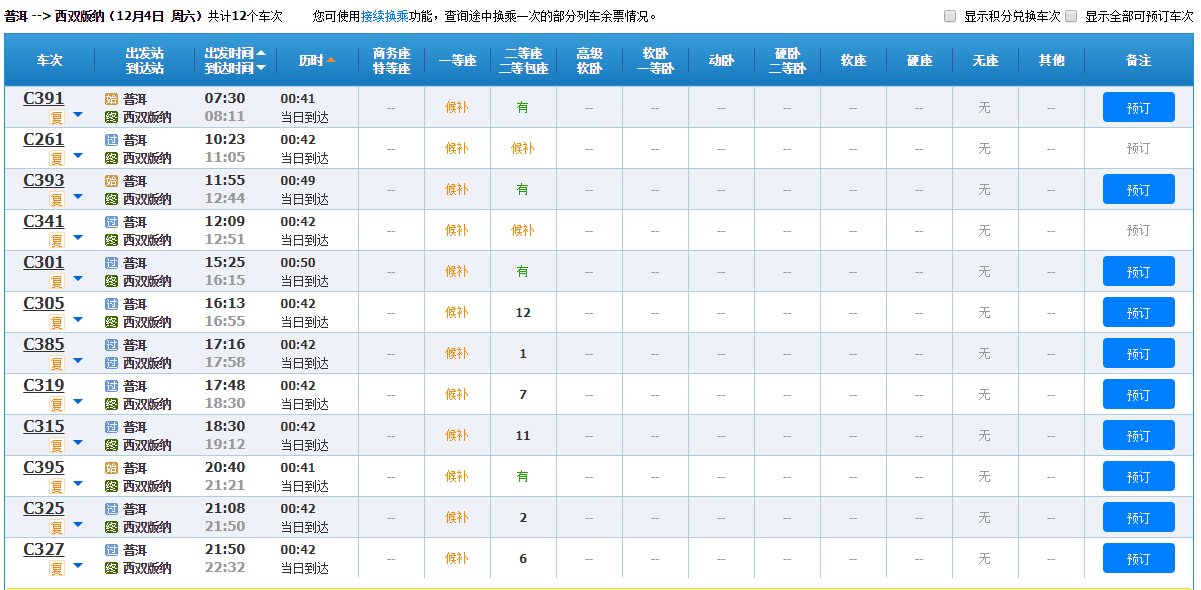Expand the details arrow under C261
Image resolution: width=1201 pixels, height=590 pixels.
tap(76, 156)
